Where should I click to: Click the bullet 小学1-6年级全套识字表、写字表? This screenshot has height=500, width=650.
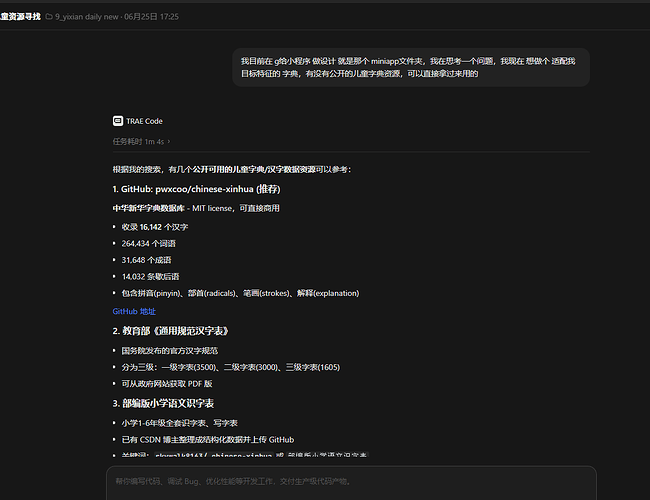tap(179, 423)
